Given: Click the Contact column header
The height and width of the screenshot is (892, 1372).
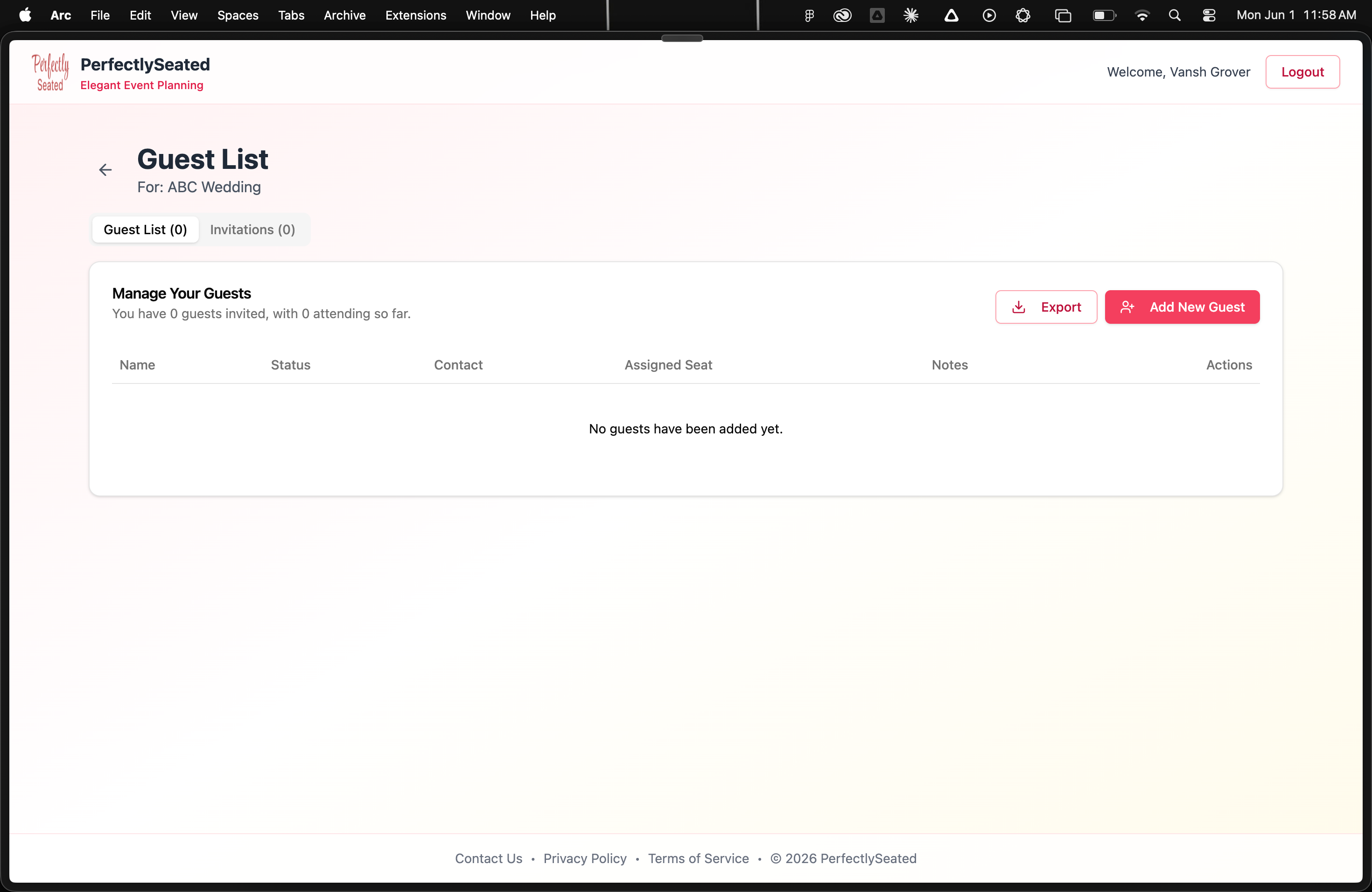Looking at the screenshot, I should tap(458, 365).
